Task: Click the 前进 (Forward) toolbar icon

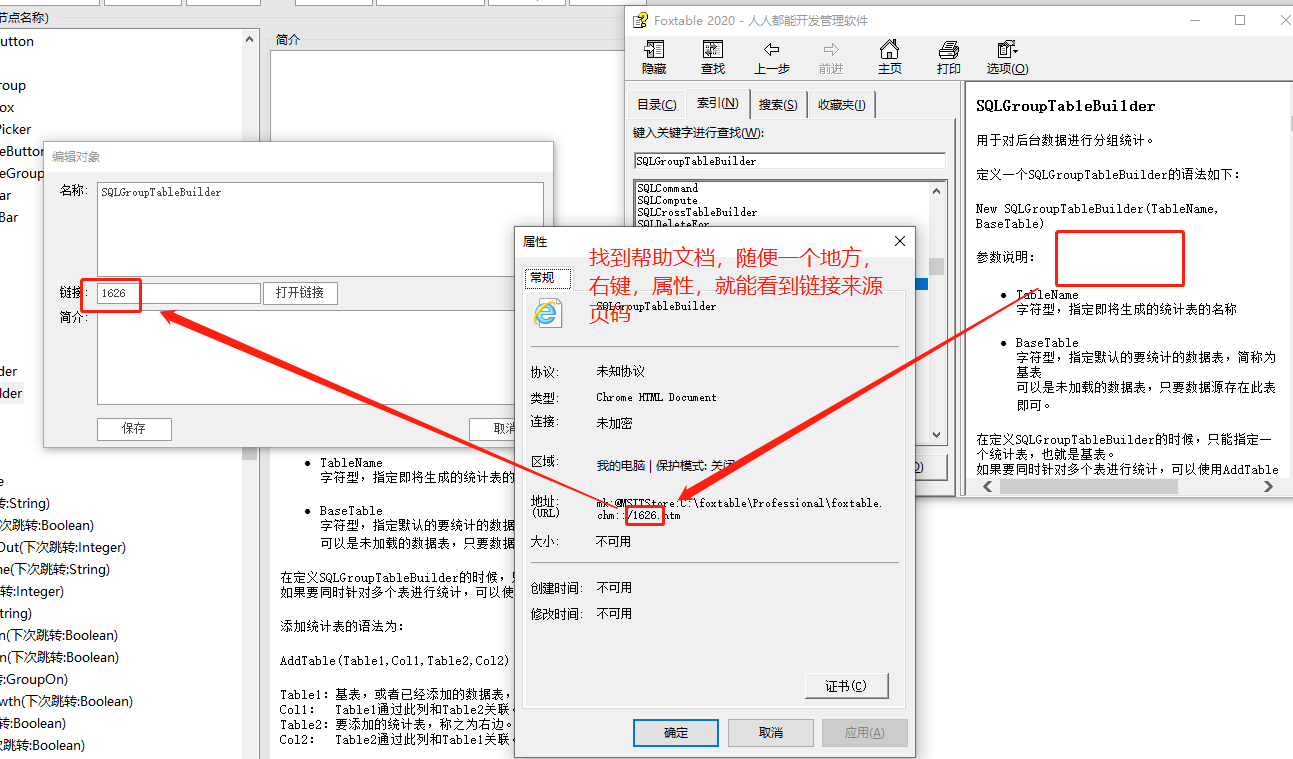Action: (830, 58)
